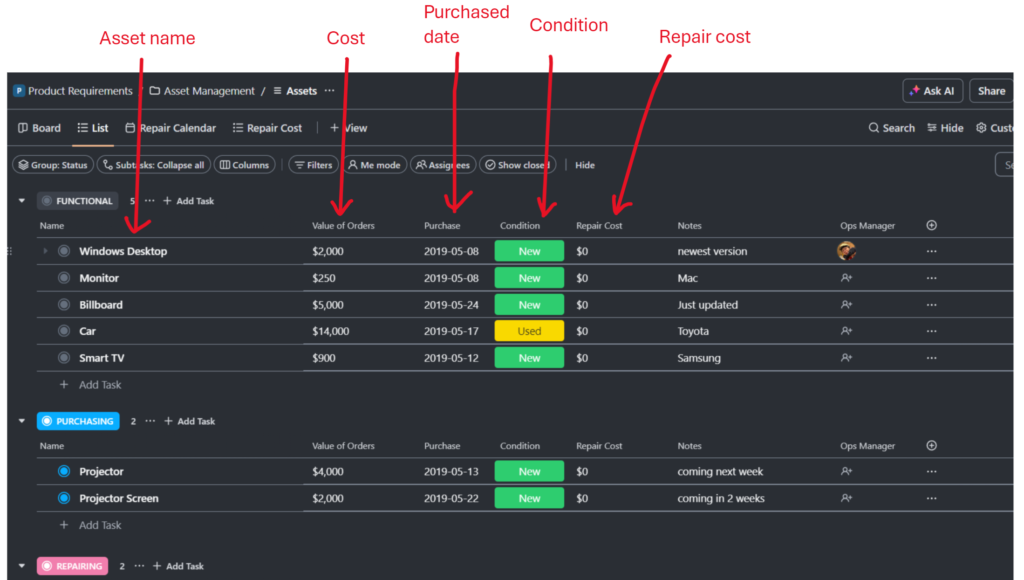Toggle the status circle for the Projector task
The width and height of the screenshot is (1024, 580).
[64, 472]
